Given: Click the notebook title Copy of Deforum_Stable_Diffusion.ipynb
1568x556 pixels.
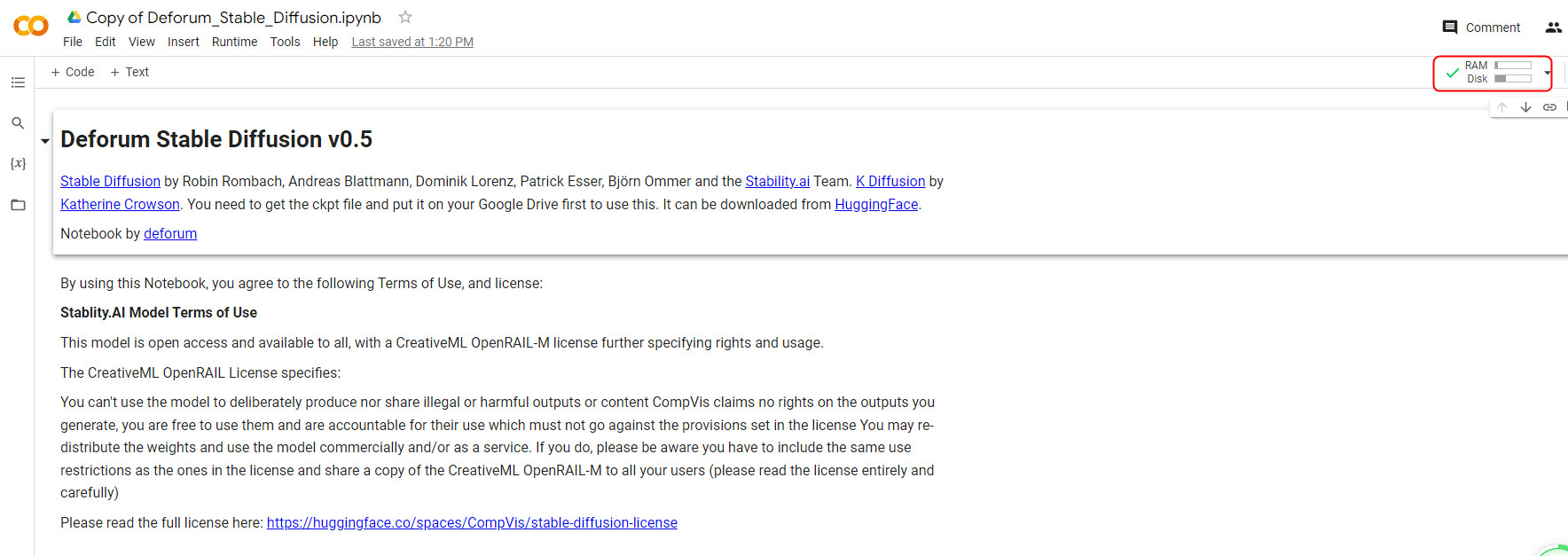Looking at the screenshot, I should tap(233, 17).
